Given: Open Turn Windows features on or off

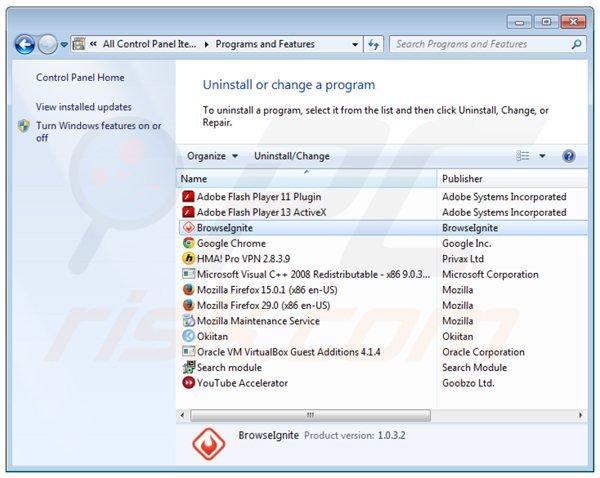Looking at the screenshot, I should click(98, 132).
